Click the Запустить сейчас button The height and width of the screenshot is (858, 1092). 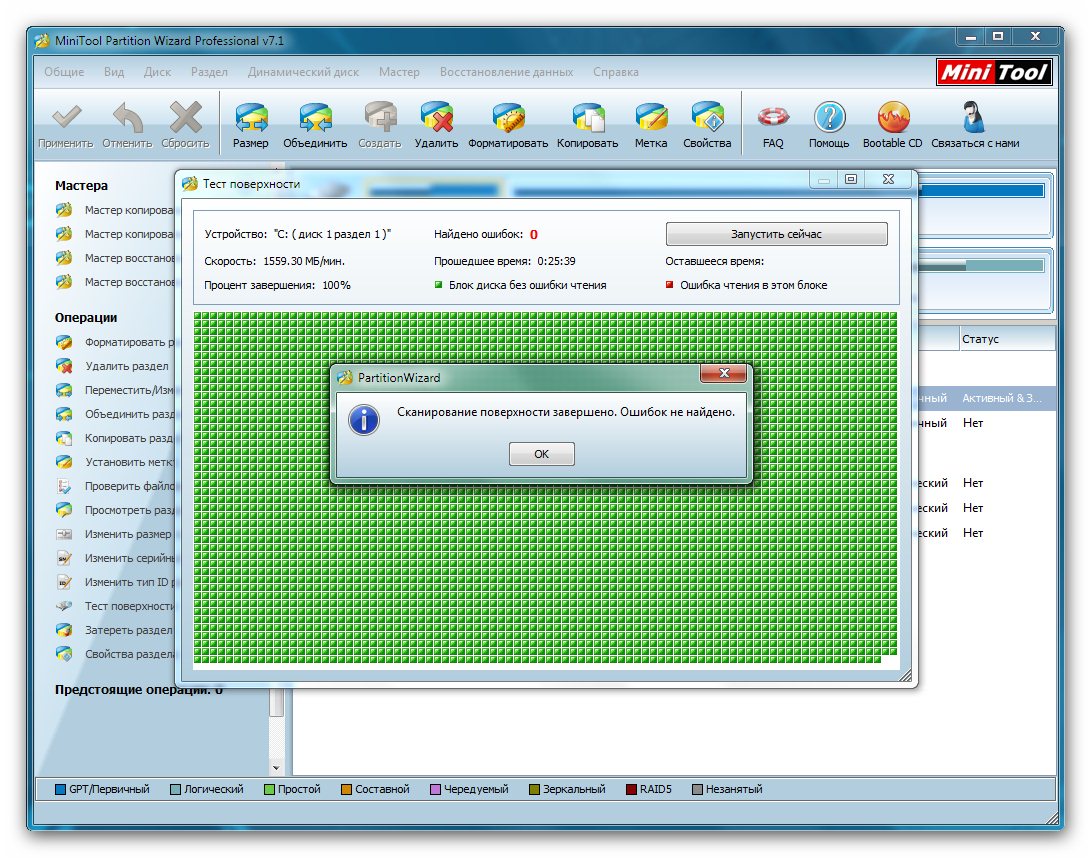(776, 234)
